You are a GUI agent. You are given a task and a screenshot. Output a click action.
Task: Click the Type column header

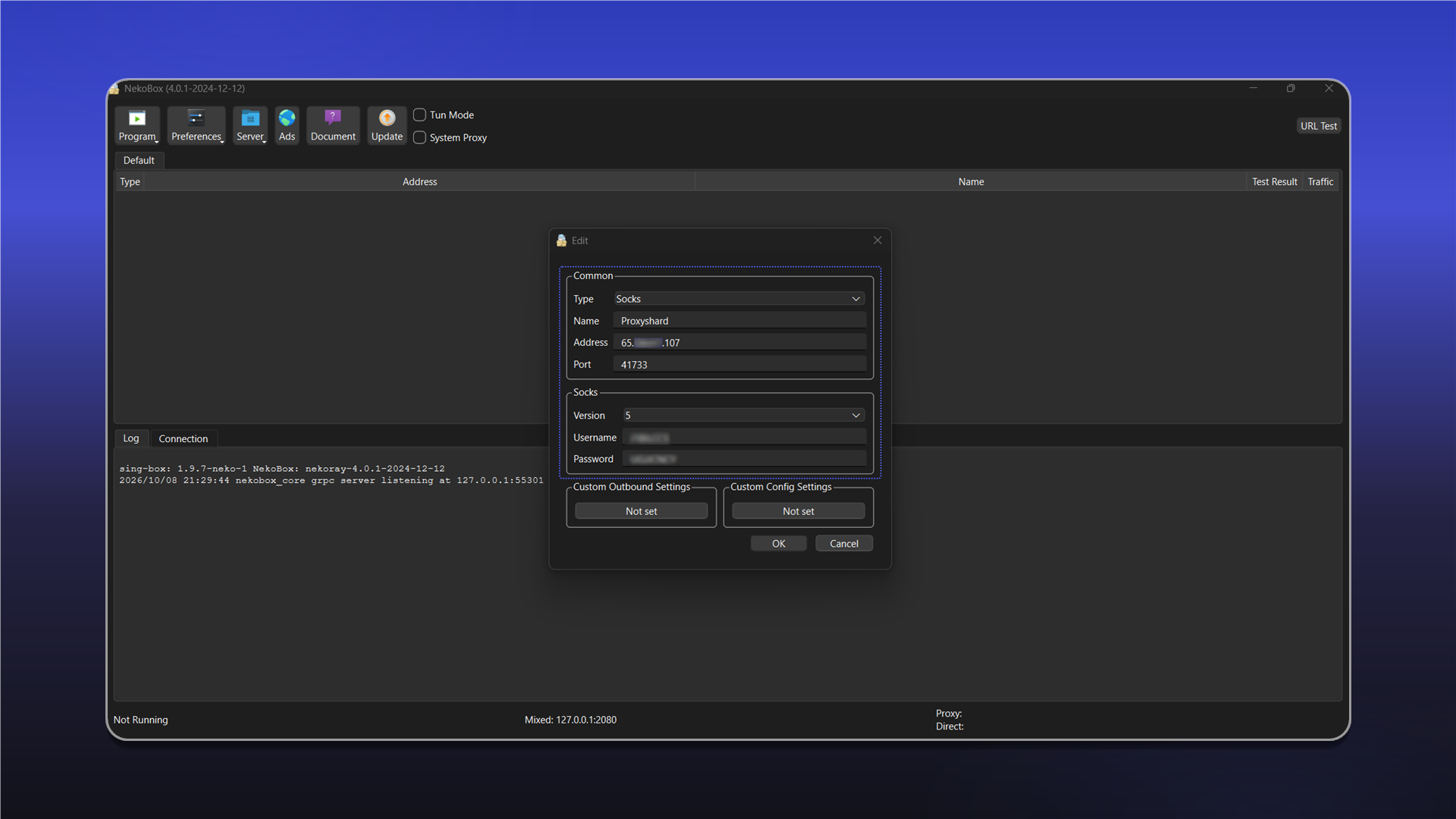click(x=130, y=182)
